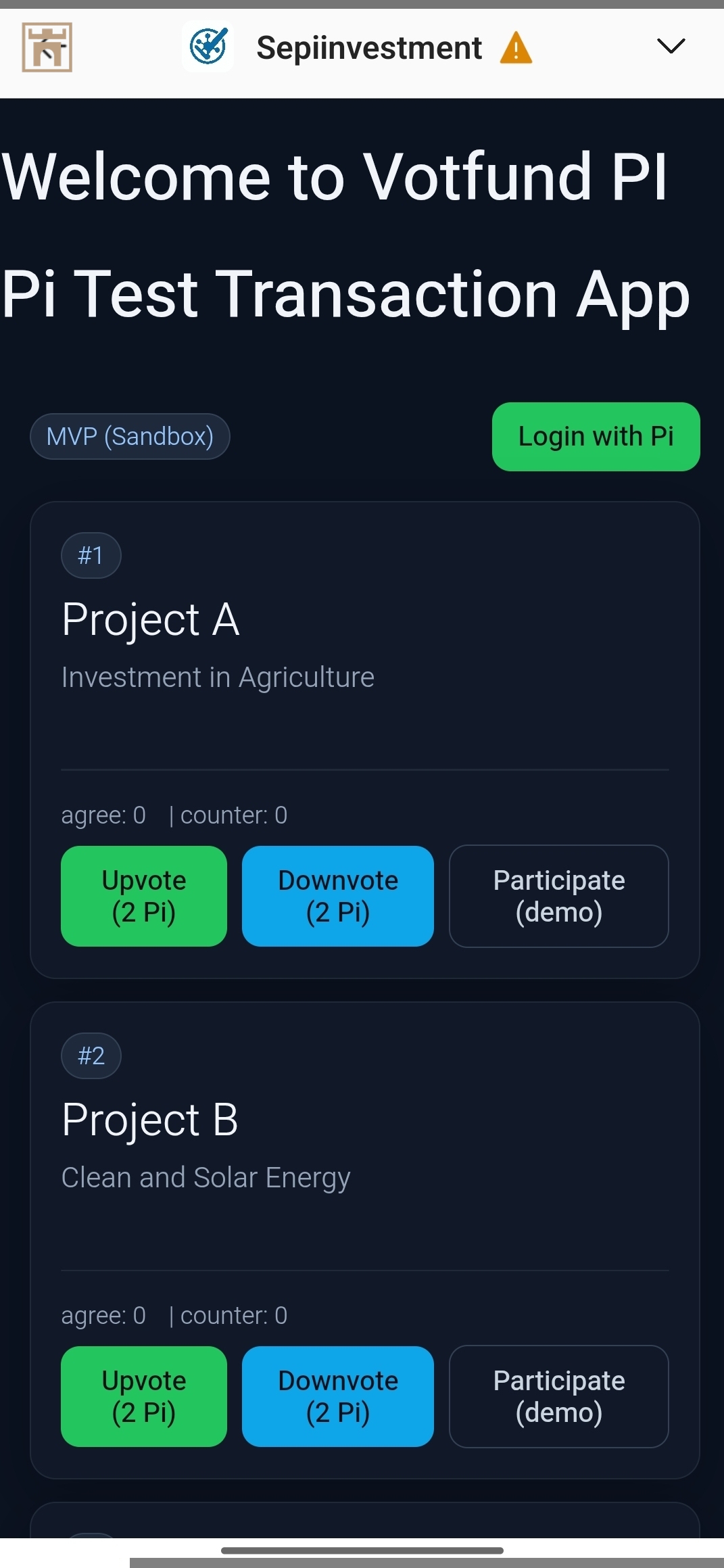This screenshot has width=724, height=1568.
Task: Open the Project B title
Action: [149, 1119]
